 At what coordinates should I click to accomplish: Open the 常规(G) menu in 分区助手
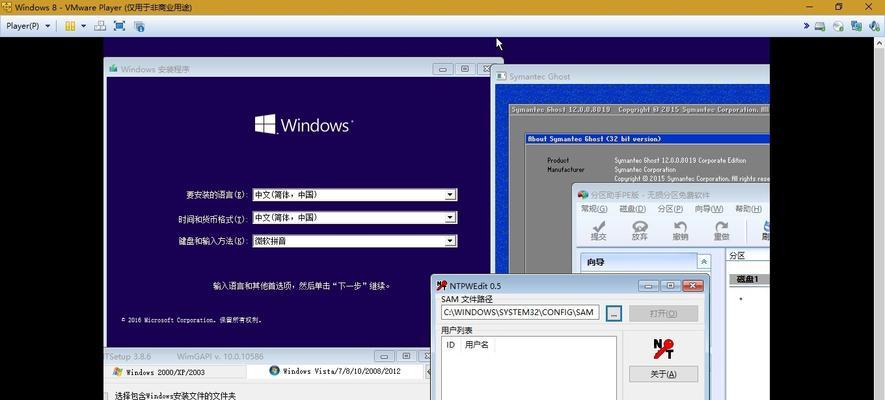(594, 209)
